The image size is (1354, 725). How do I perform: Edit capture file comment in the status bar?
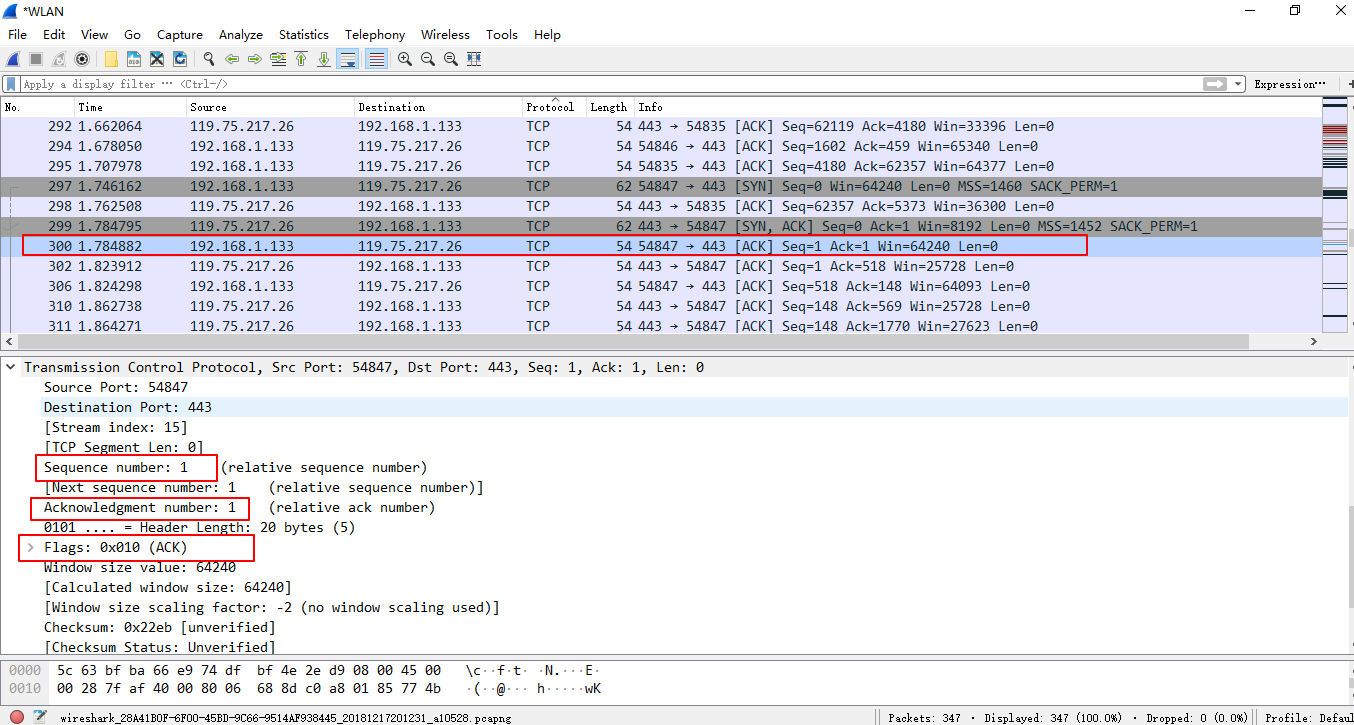[40, 717]
